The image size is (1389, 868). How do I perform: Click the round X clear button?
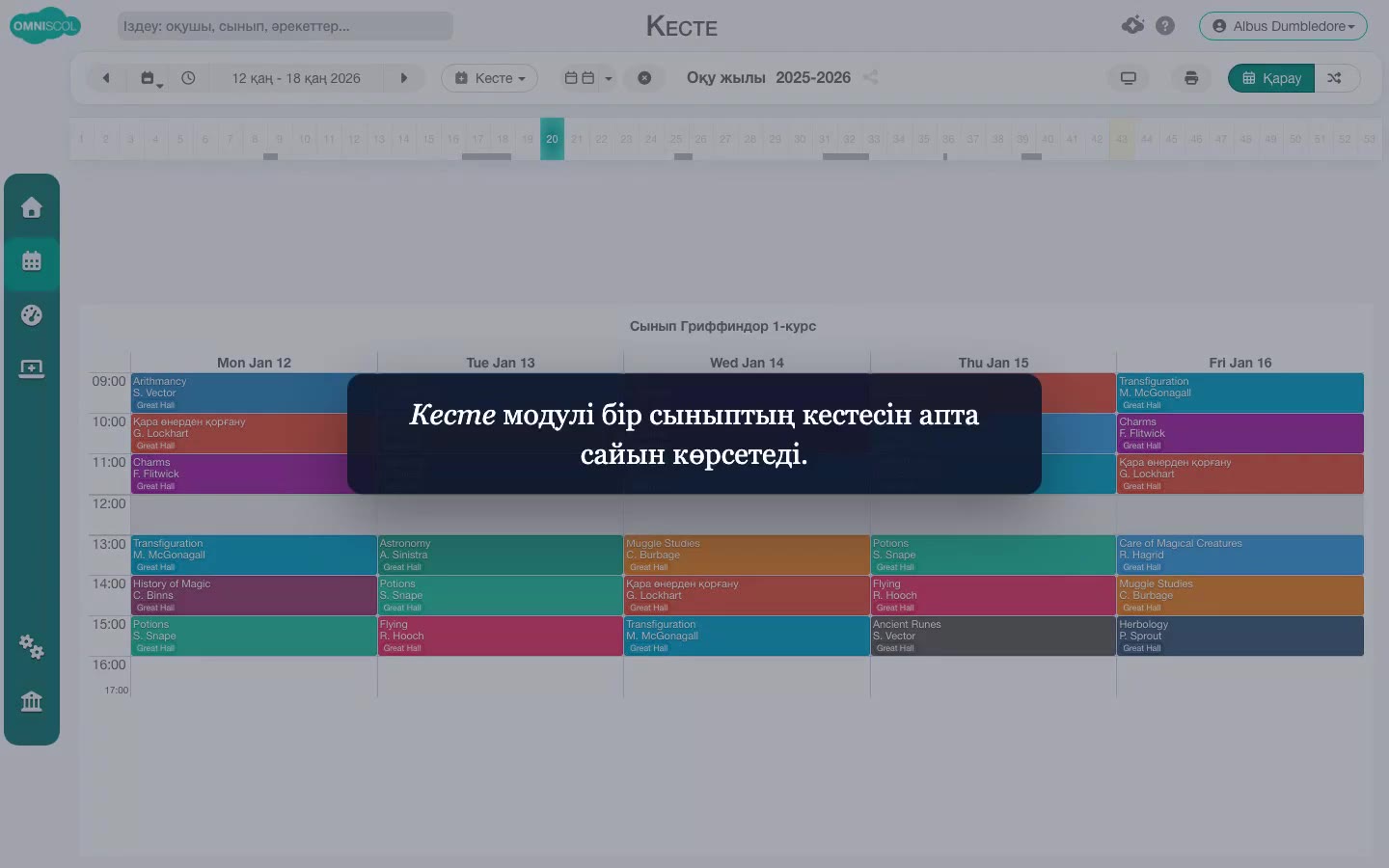644,78
